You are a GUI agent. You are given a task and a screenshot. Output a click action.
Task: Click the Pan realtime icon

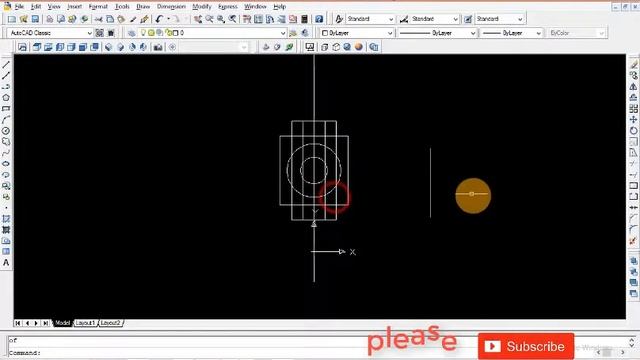[198, 19]
